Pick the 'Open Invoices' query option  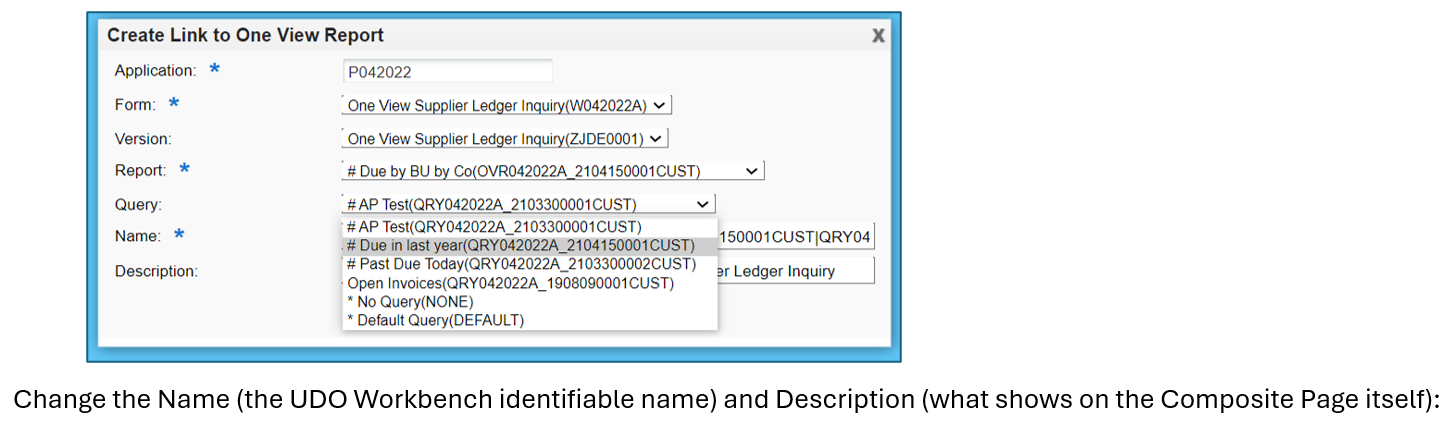pos(510,283)
